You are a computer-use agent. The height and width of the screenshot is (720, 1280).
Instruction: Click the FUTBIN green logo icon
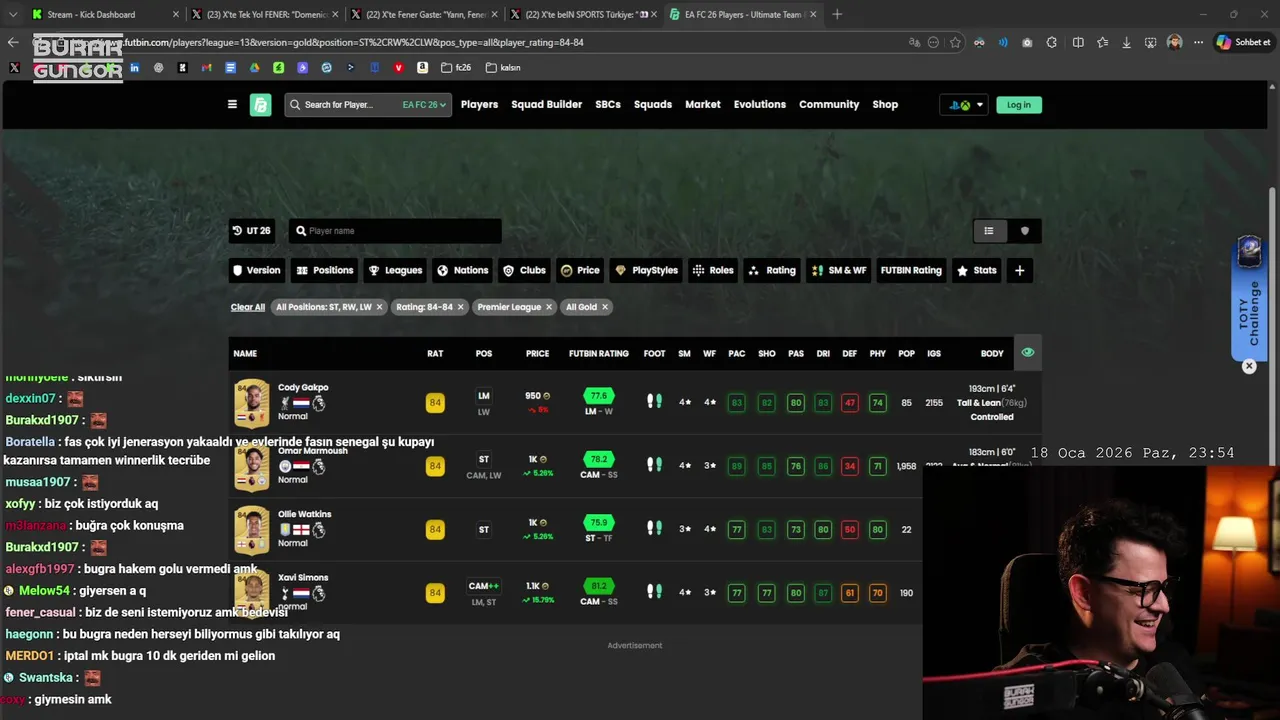coord(260,105)
